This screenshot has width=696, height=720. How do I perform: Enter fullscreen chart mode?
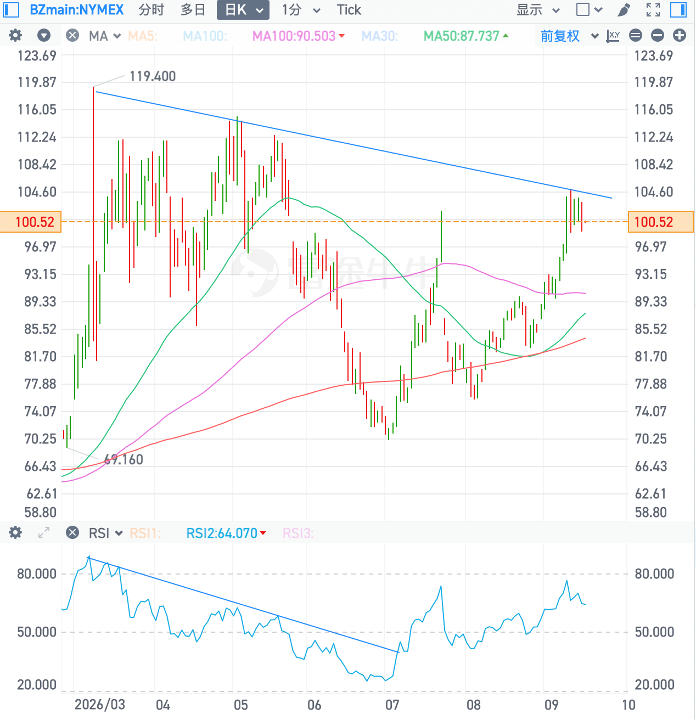653,10
